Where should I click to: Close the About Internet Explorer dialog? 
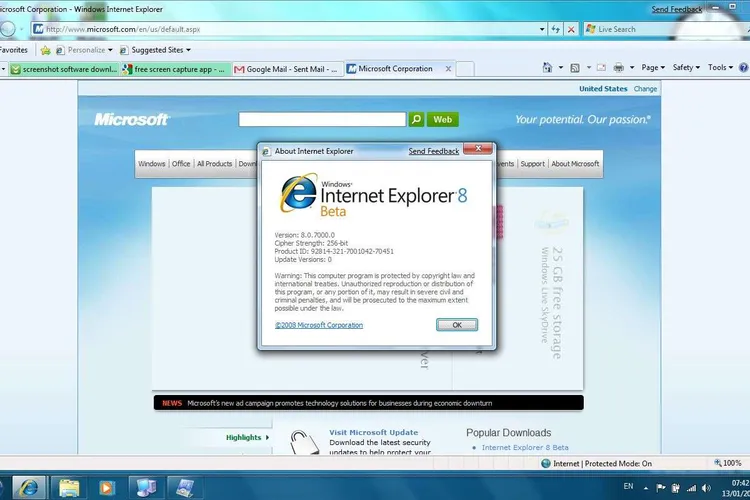tap(478, 149)
